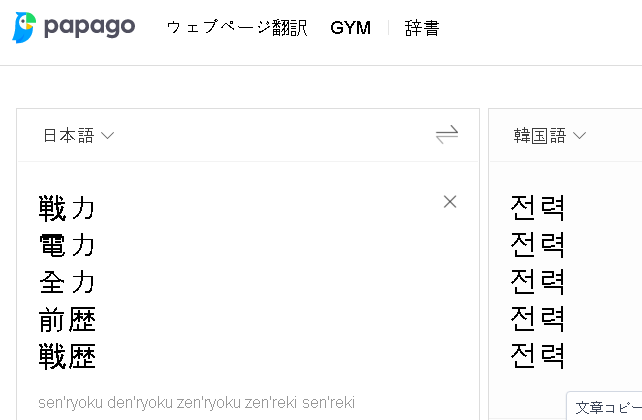
Task: Swap the source and target languages
Action: (x=447, y=135)
